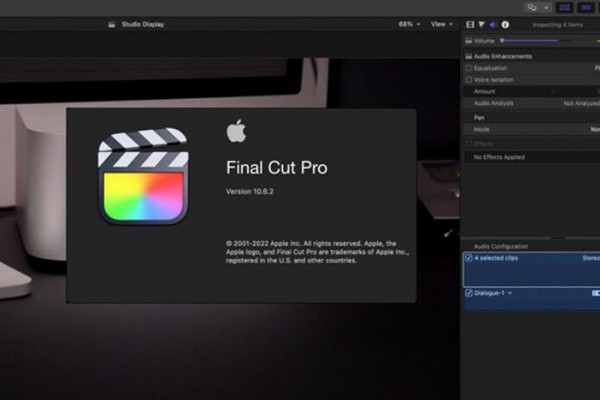Open the View dropdown menu

(442, 24)
